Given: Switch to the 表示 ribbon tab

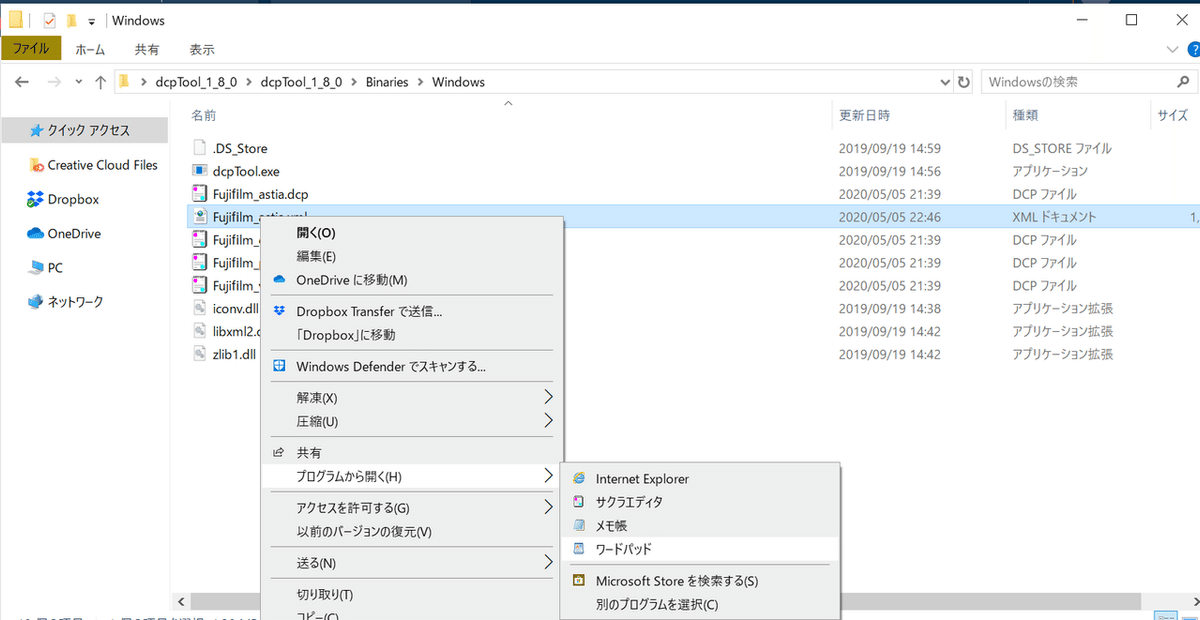Looking at the screenshot, I should click(x=202, y=49).
